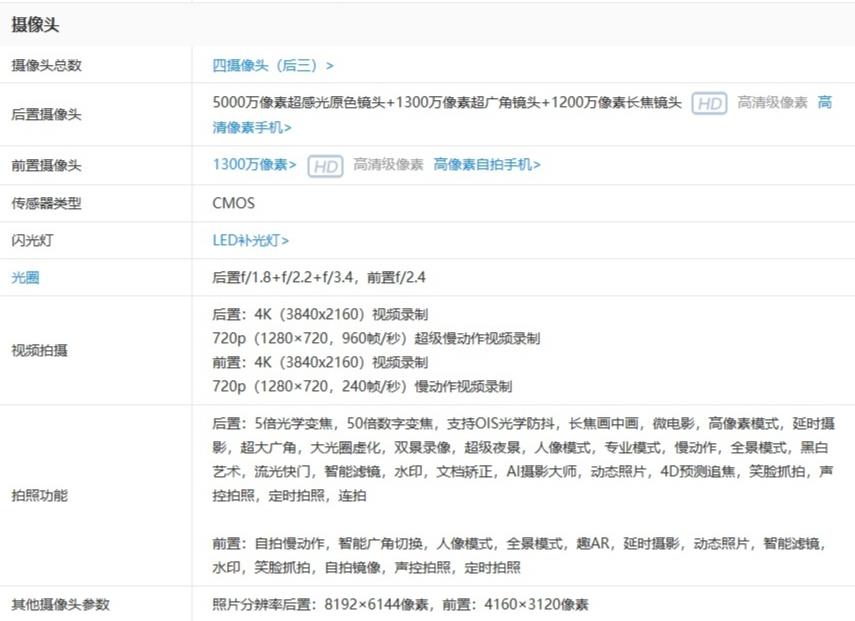Select the 后置：5倍光学变焦 feature text

523,460
